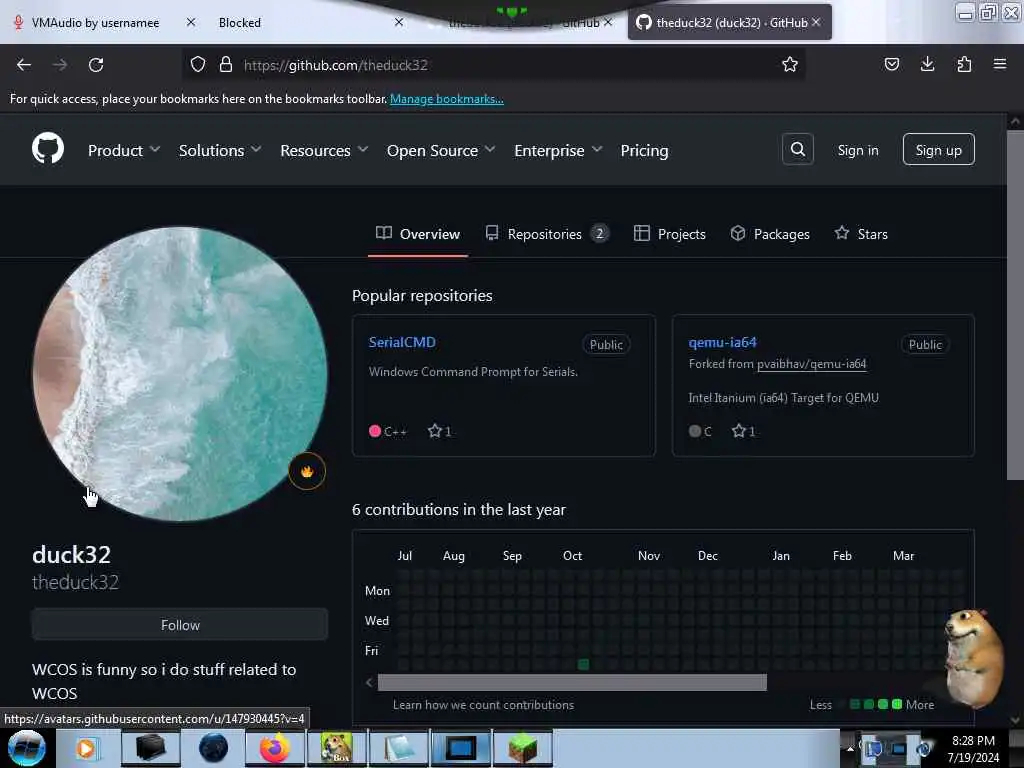Open the Projects tab
The width and height of the screenshot is (1024, 768).
(x=670, y=234)
